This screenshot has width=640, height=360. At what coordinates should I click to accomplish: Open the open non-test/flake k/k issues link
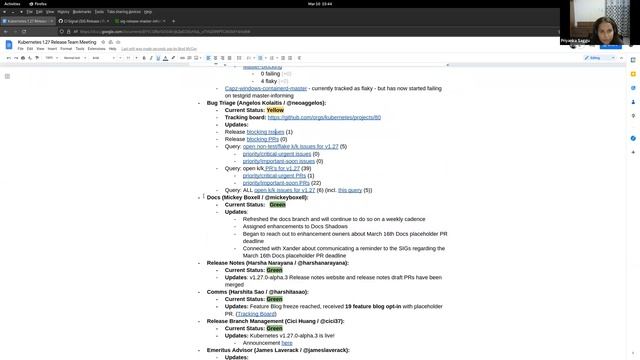click(291, 147)
